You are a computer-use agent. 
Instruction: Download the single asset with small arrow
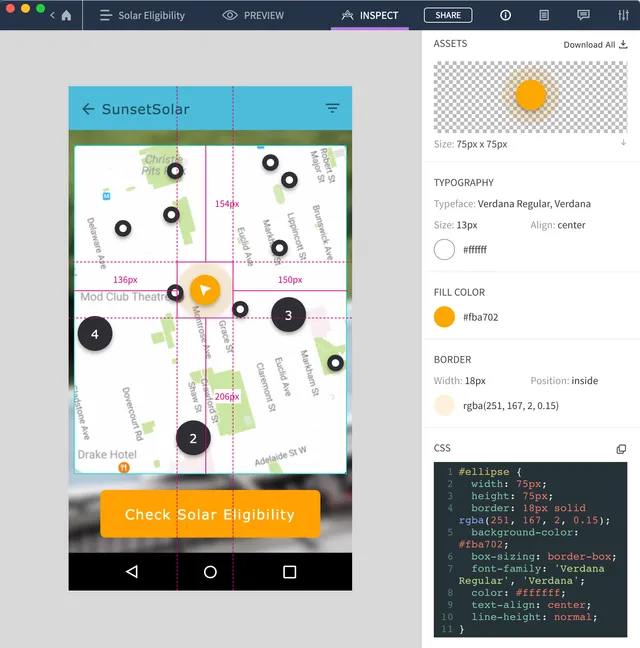(623, 143)
